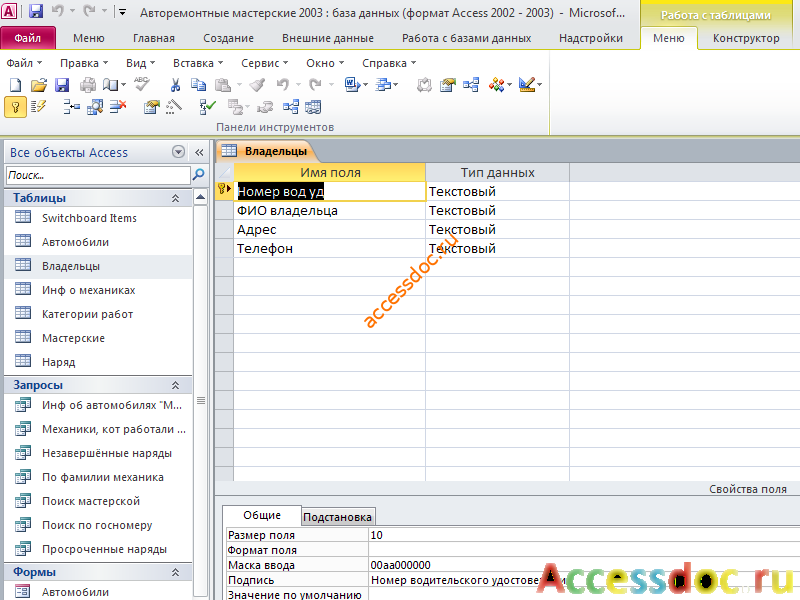Collapse the Таблицы group
The height and width of the screenshot is (600, 800).
[x=176, y=198]
